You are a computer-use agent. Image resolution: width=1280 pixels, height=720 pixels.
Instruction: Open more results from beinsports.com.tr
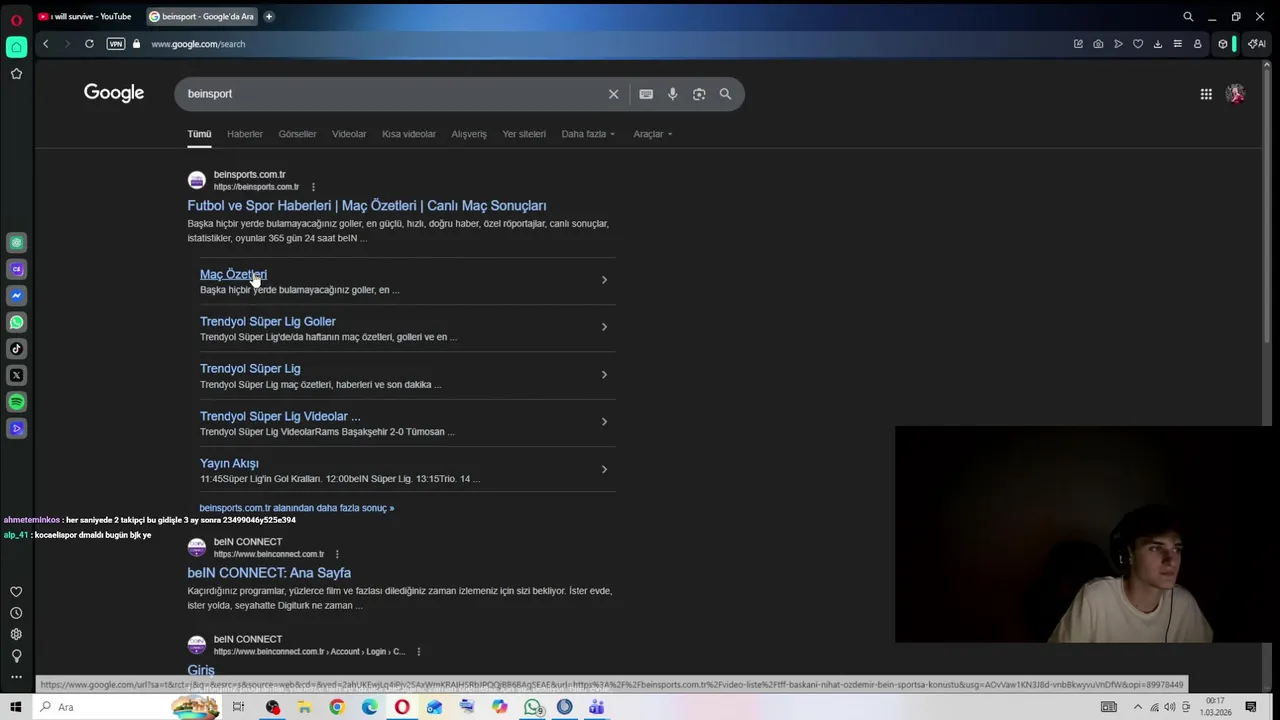click(297, 508)
